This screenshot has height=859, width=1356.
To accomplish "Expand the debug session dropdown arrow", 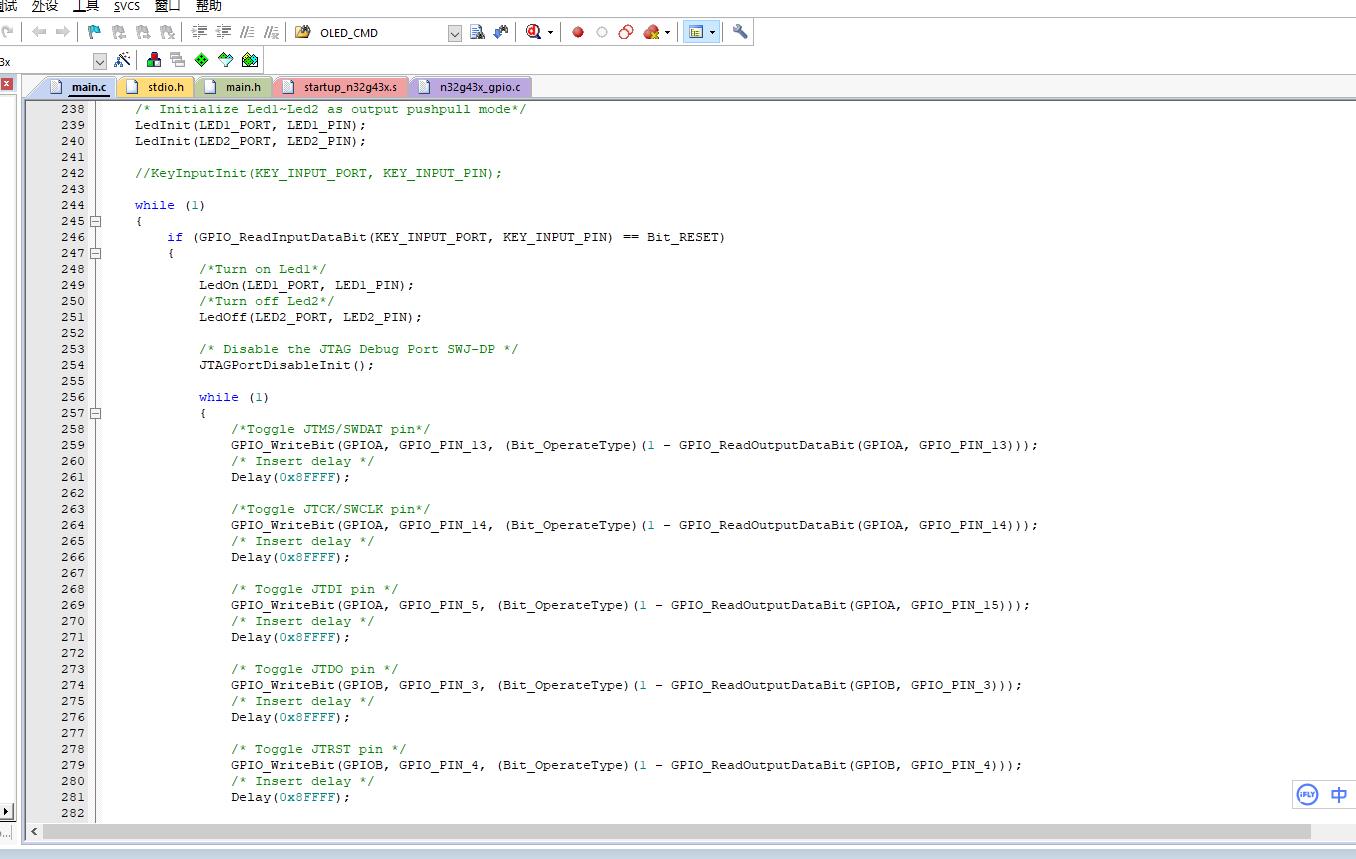I will pyautogui.click(x=550, y=32).
